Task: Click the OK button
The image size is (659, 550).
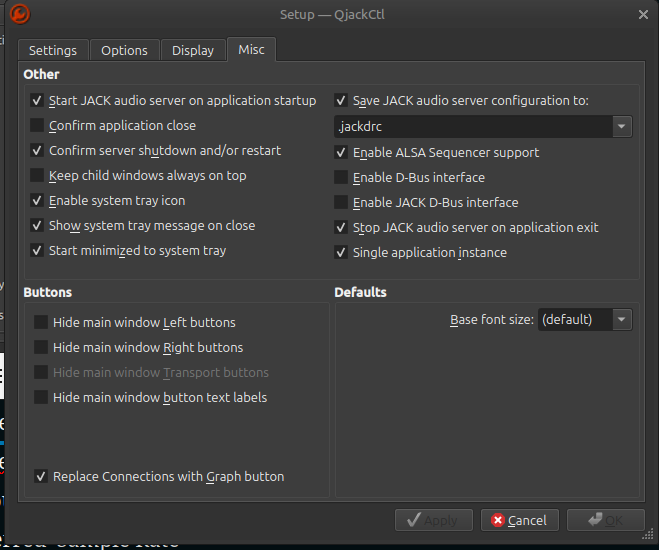Action: coord(606,520)
